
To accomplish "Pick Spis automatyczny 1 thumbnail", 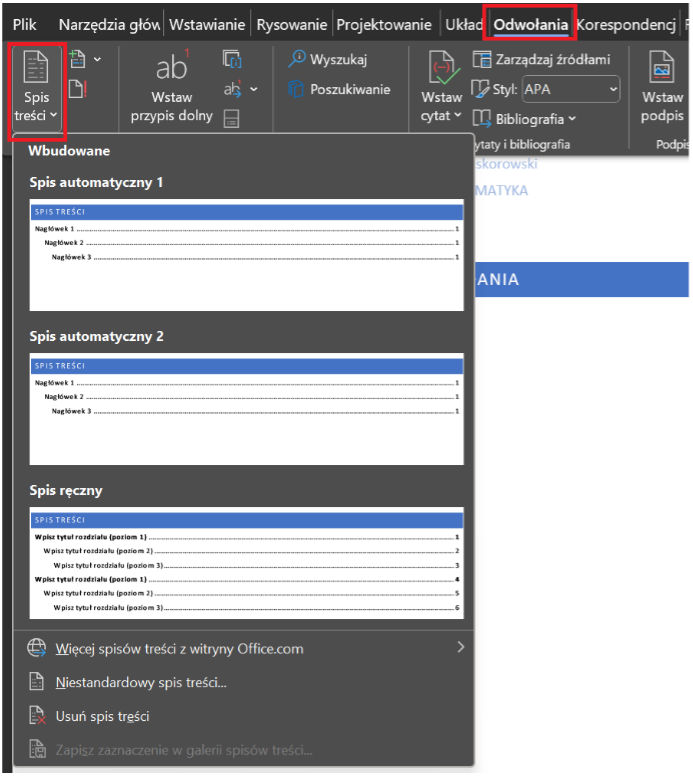I will [246, 255].
